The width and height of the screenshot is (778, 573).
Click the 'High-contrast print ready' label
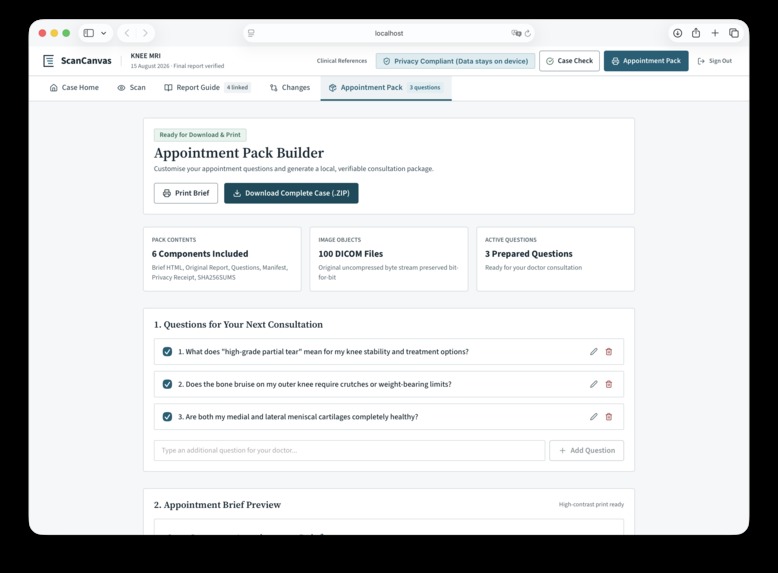tap(591, 505)
